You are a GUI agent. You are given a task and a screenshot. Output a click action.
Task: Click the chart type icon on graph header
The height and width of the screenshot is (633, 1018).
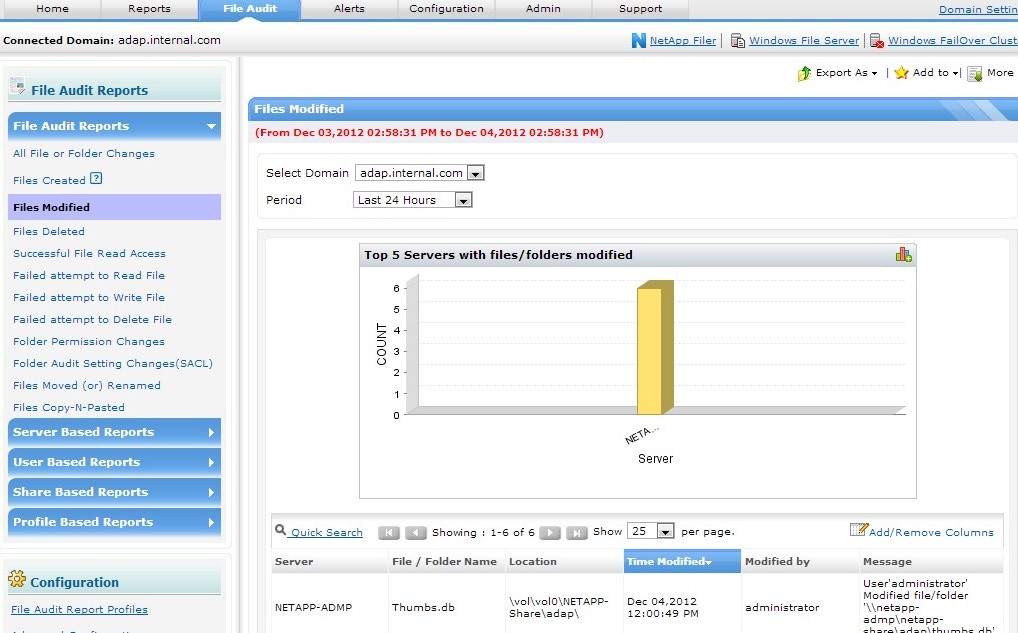click(903, 255)
